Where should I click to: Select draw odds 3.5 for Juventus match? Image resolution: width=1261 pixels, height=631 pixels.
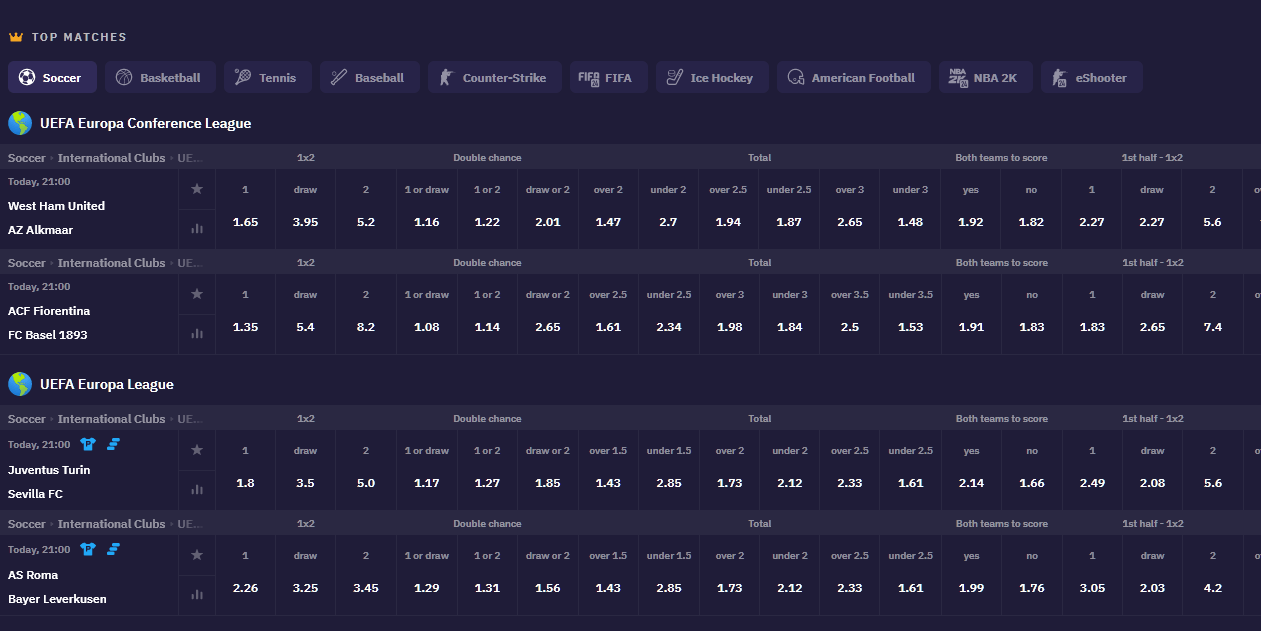tap(305, 483)
